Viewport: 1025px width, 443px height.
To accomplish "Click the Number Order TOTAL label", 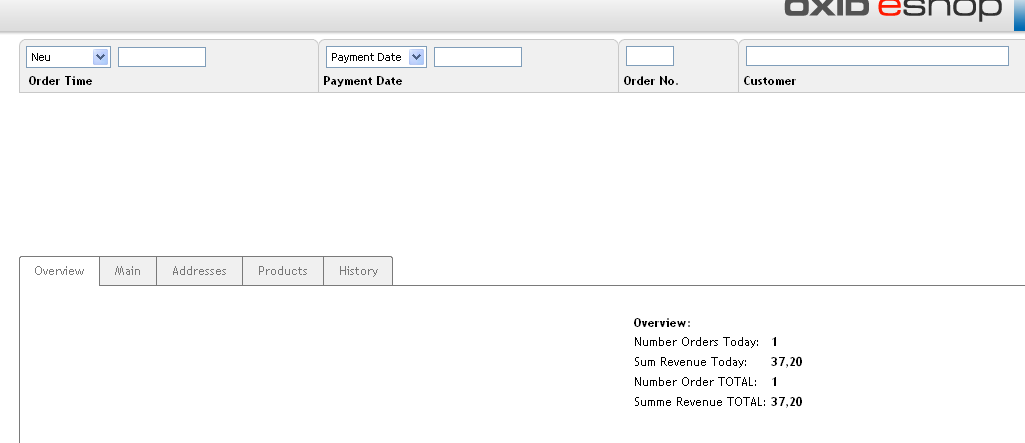I will coord(695,382).
